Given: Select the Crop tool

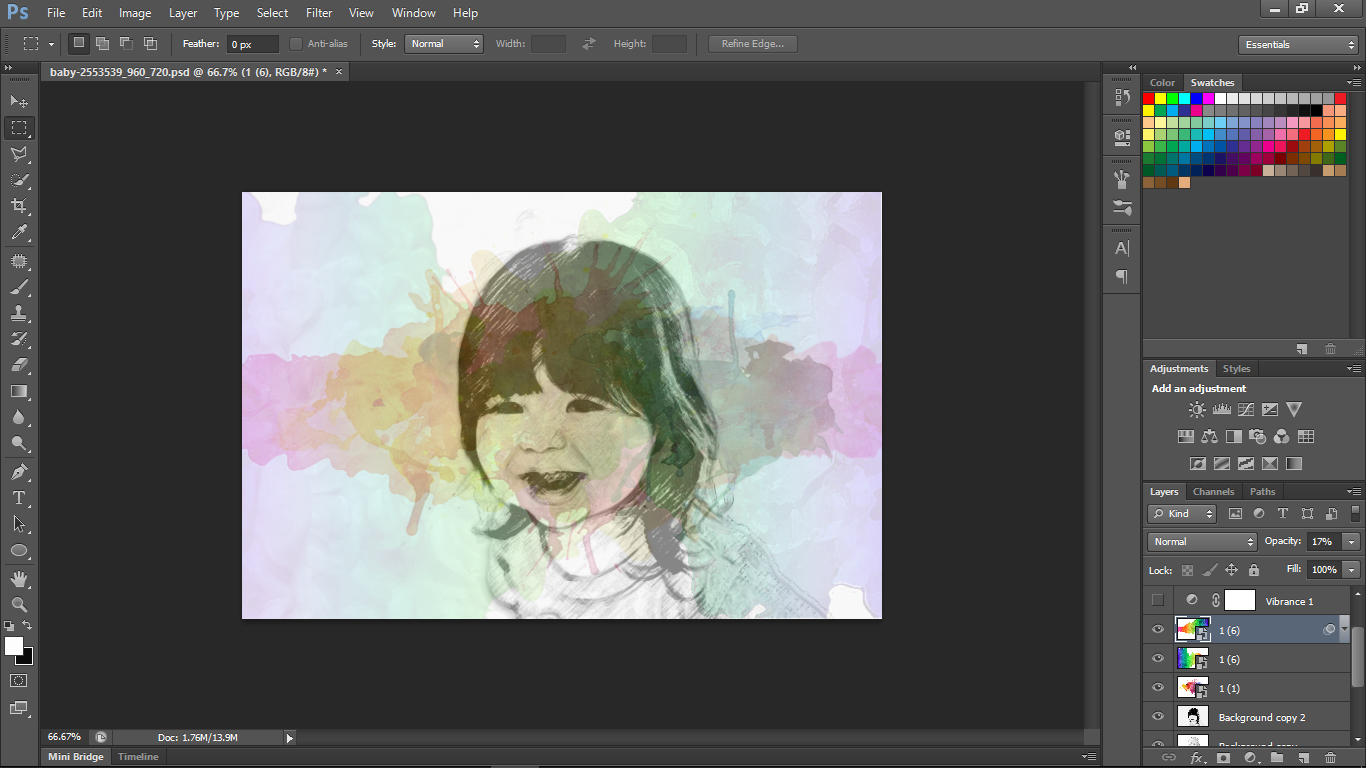Looking at the screenshot, I should point(19,206).
